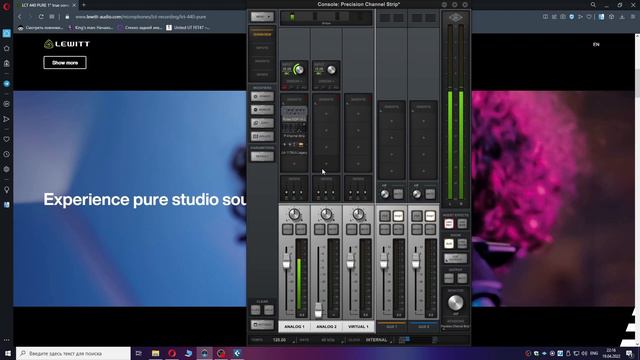The width and height of the screenshot is (640, 360).
Task: Switch to the INSERTS view
Action: point(262,62)
